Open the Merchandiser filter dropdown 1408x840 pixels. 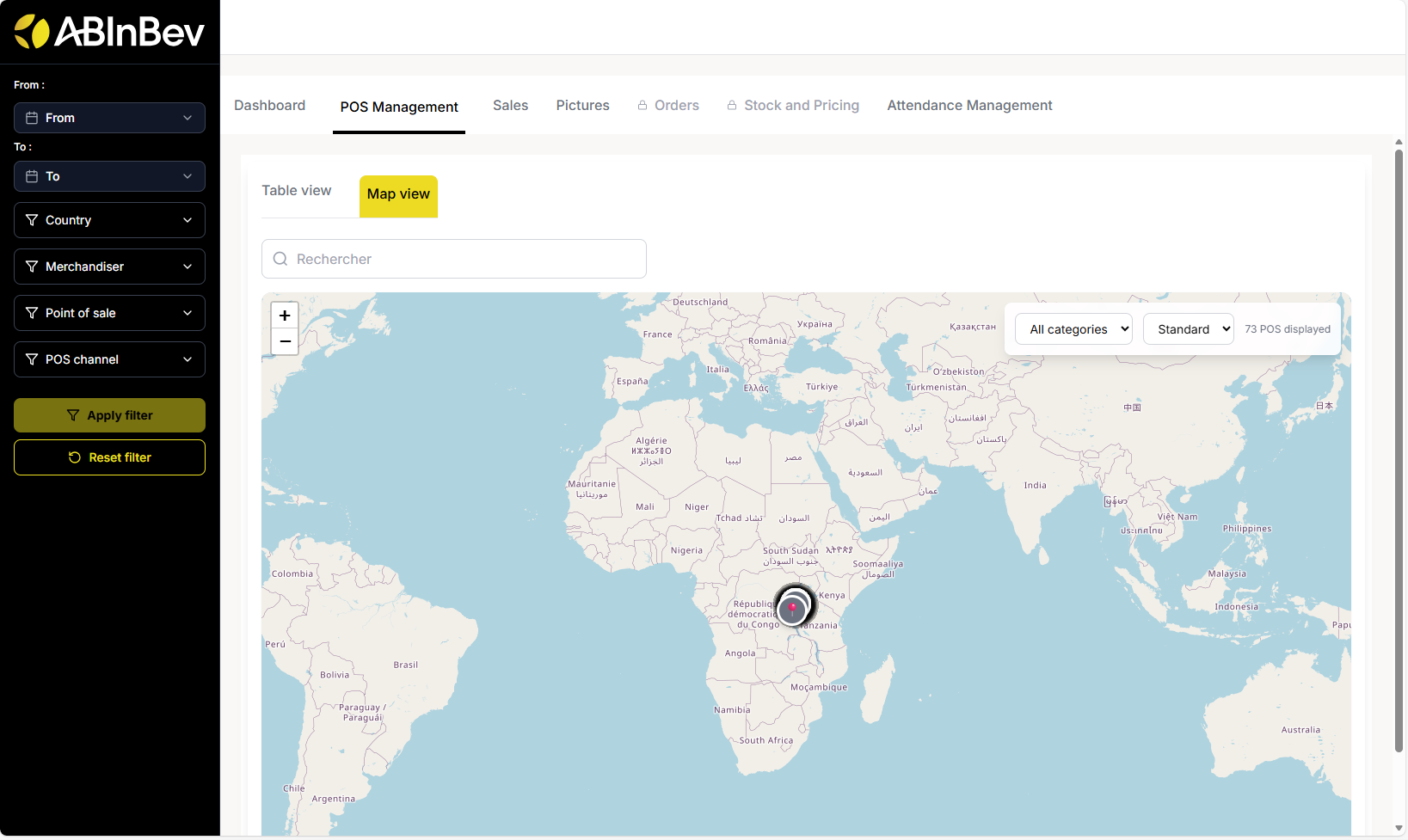(x=109, y=267)
